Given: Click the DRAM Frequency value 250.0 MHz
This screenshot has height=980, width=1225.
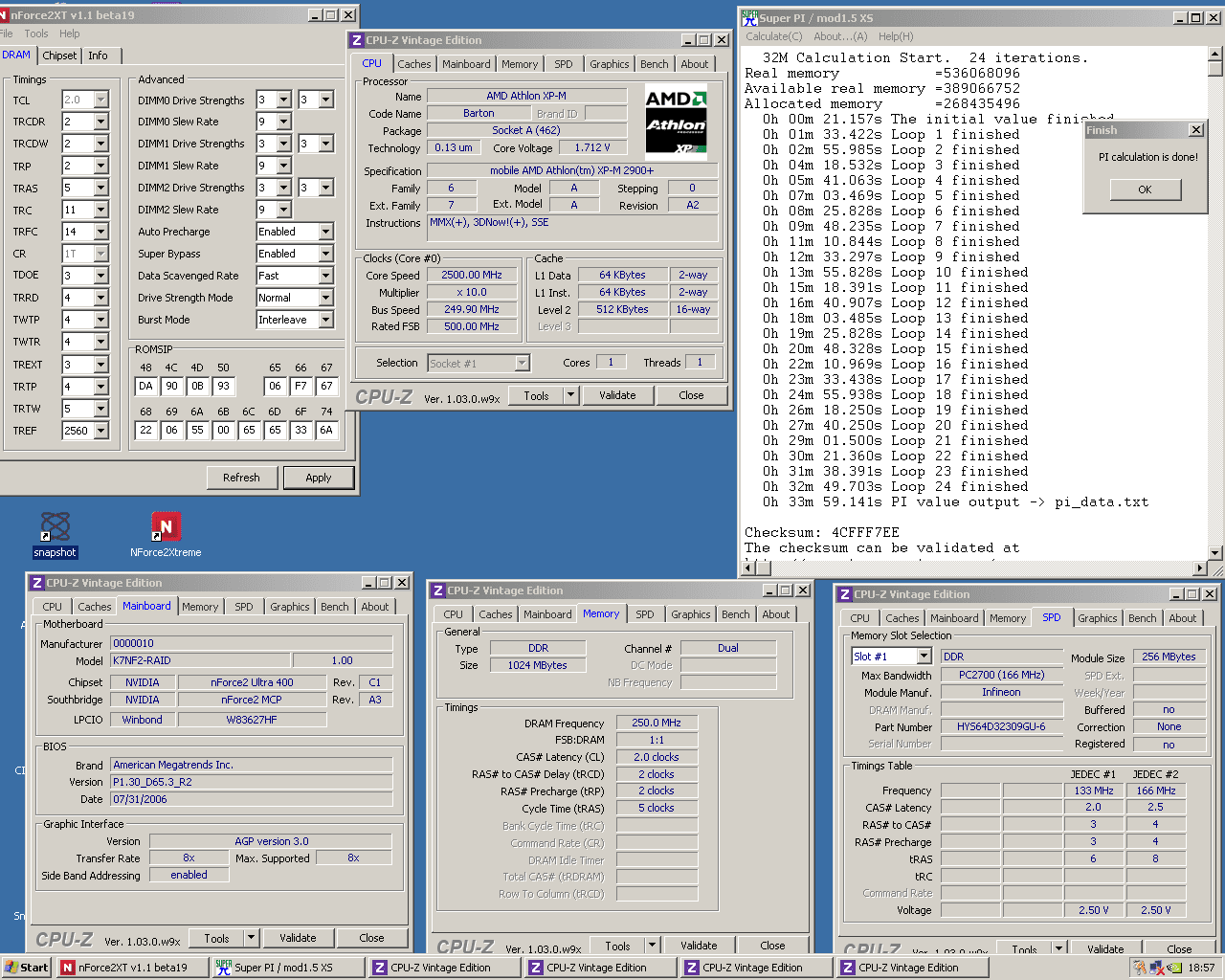Looking at the screenshot, I should (x=657, y=723).
